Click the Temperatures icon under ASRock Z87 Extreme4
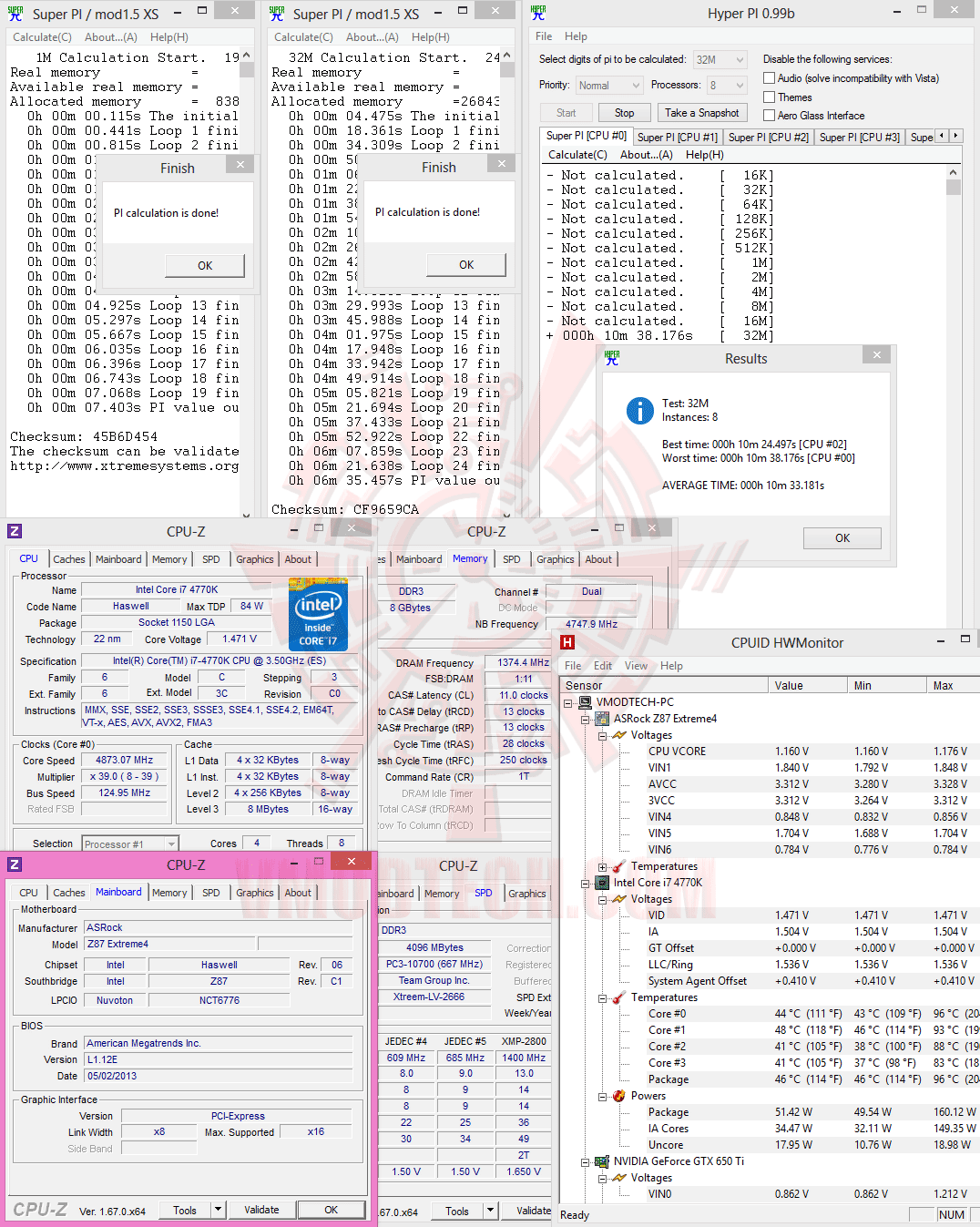Screen dimensions: 980x1227 (619, 866)
